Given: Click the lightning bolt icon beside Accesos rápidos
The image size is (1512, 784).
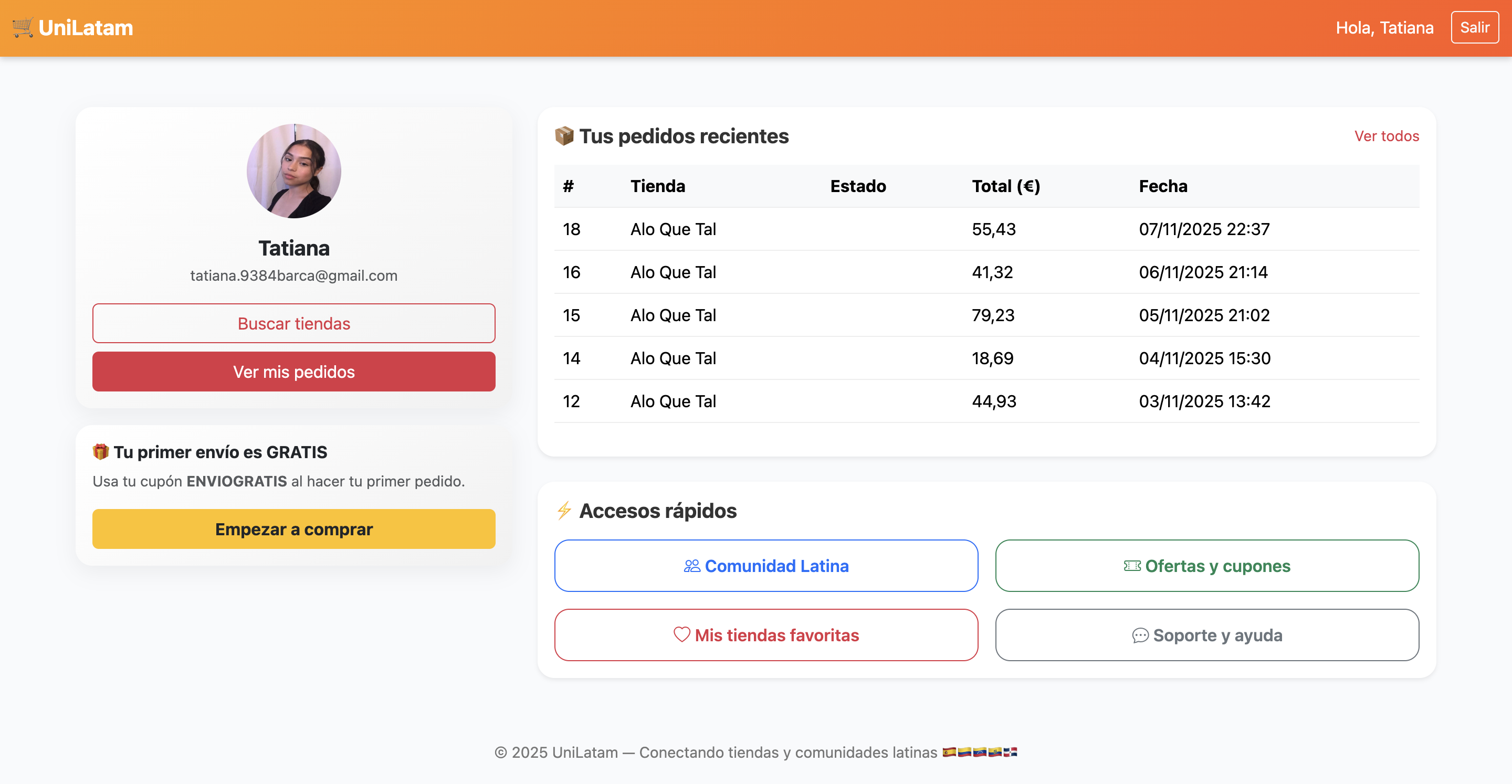Looking at the screenshot, I should click(565, 510).
